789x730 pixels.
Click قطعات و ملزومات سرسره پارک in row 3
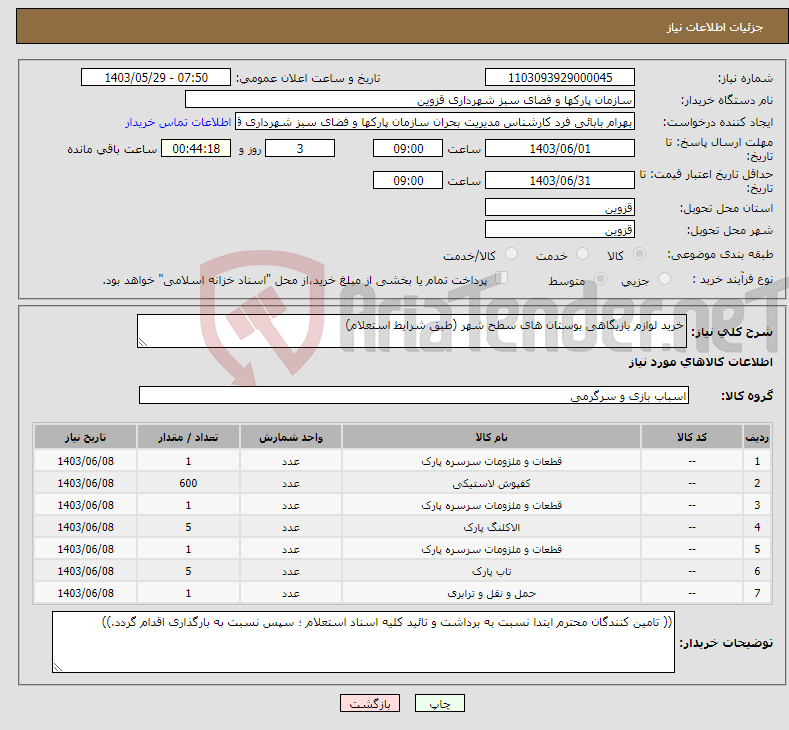491,505
